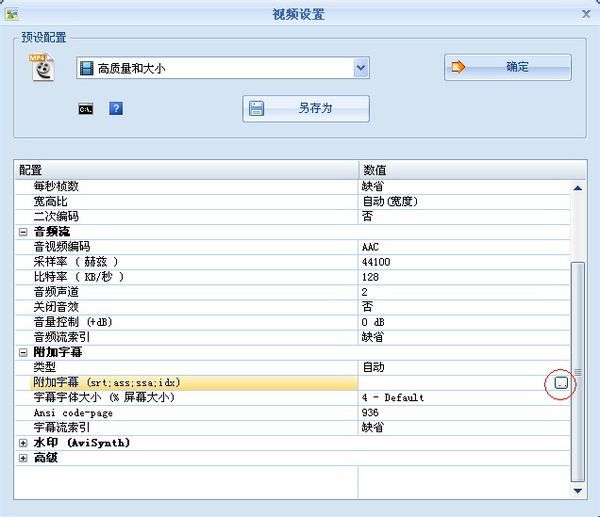Open the 高质量和大小 preset dropdown

tap(361, 68)
